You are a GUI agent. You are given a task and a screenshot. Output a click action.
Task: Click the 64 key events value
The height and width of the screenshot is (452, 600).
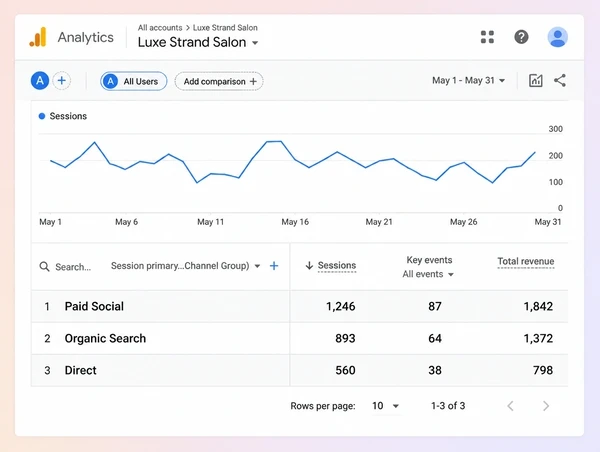coord(435,338)
